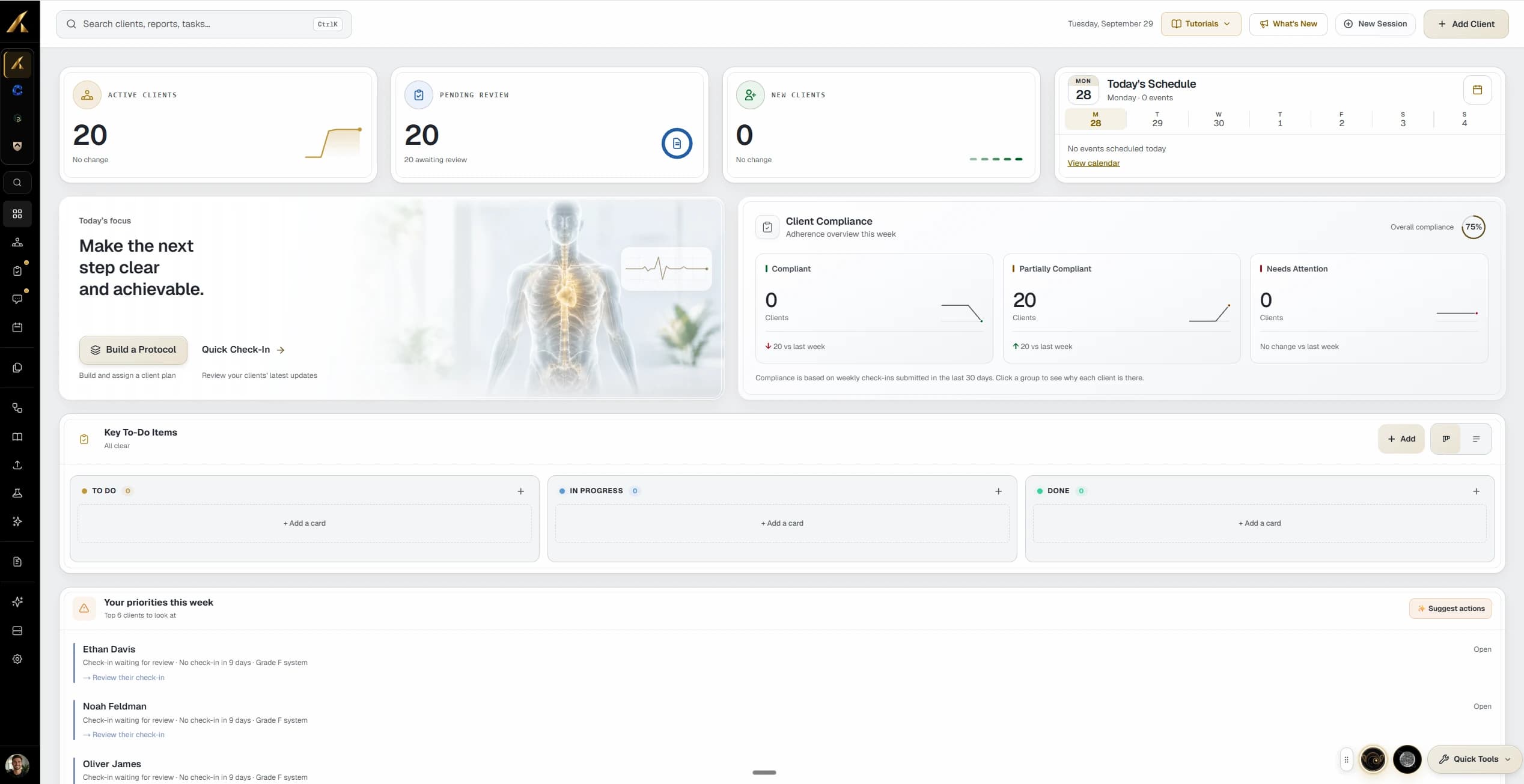Image resolution: width=1524 pixels, height=784 pixels.
Task: Open Quick Check-In
Action: coord(243,350)
